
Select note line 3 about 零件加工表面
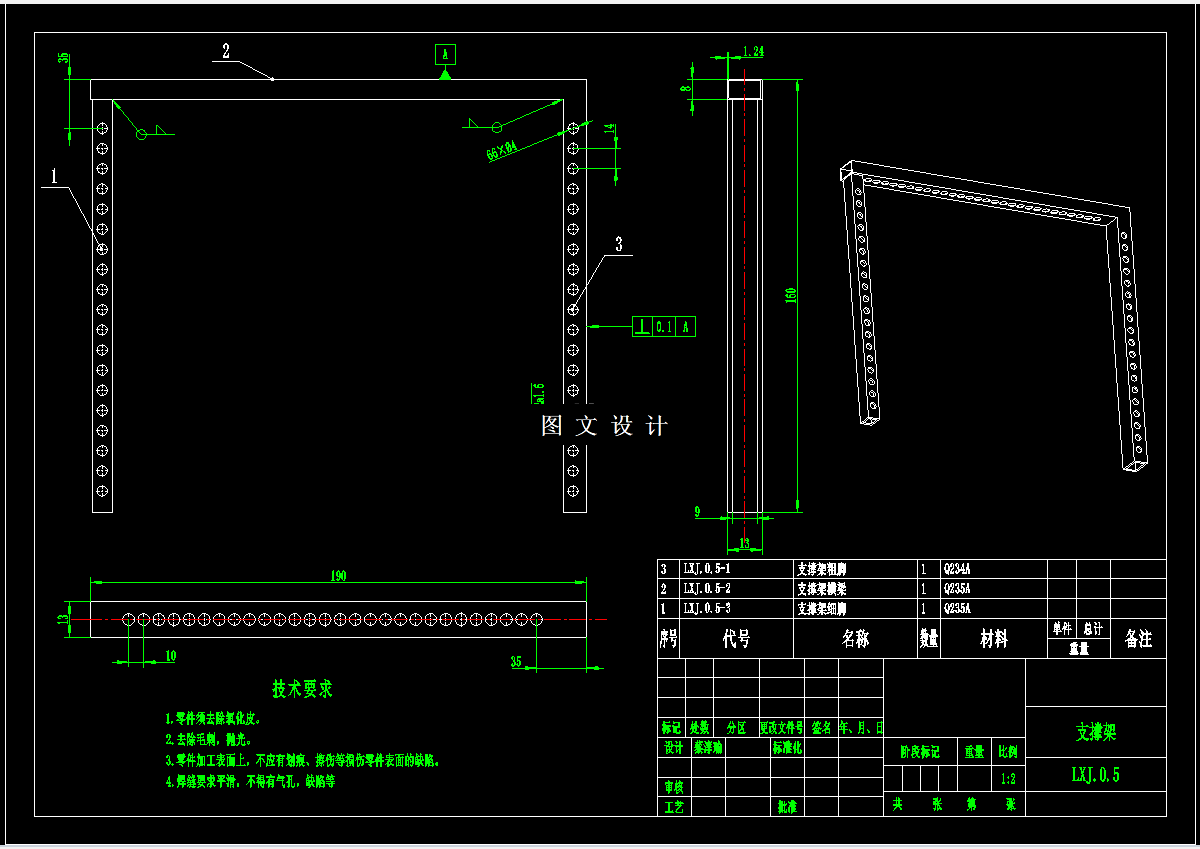tap(303, 761)
